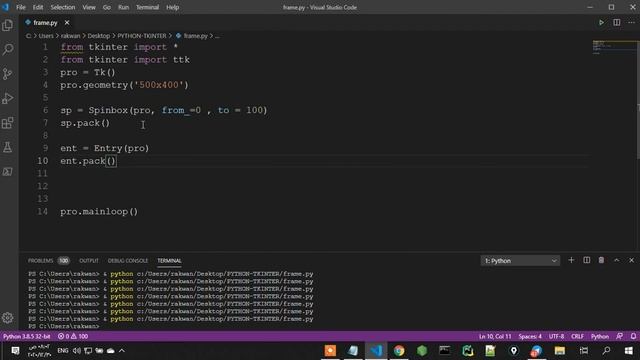Open the Windows Start button
Image resolution: width=640 pixels, height=360 pixels.
point(629,351)
